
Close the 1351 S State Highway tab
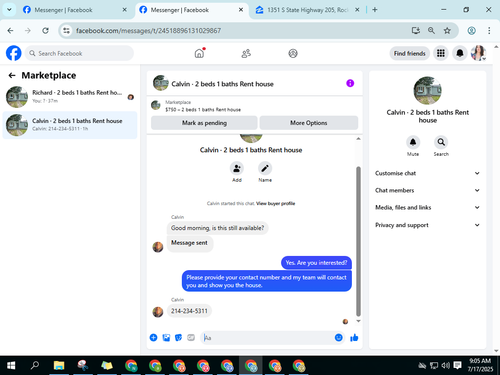point(357,10)
